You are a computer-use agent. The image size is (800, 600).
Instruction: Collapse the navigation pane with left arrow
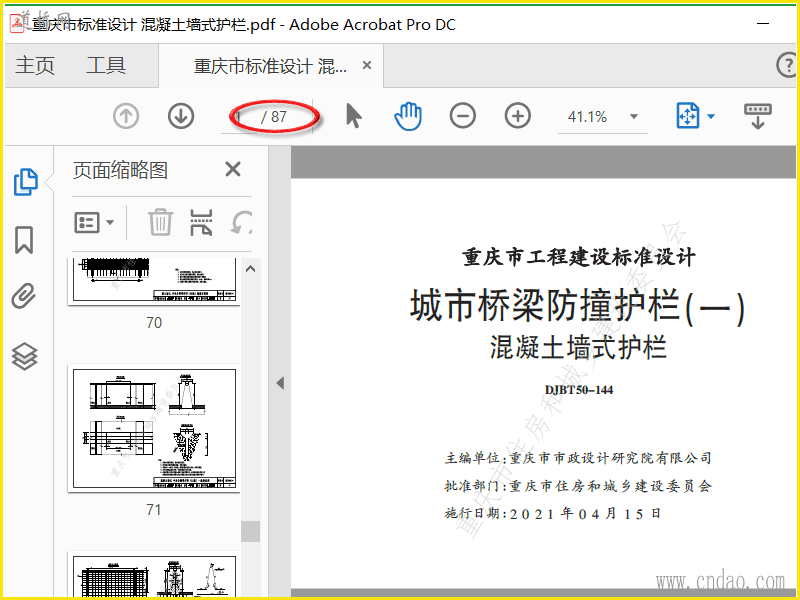coord(280,383)
